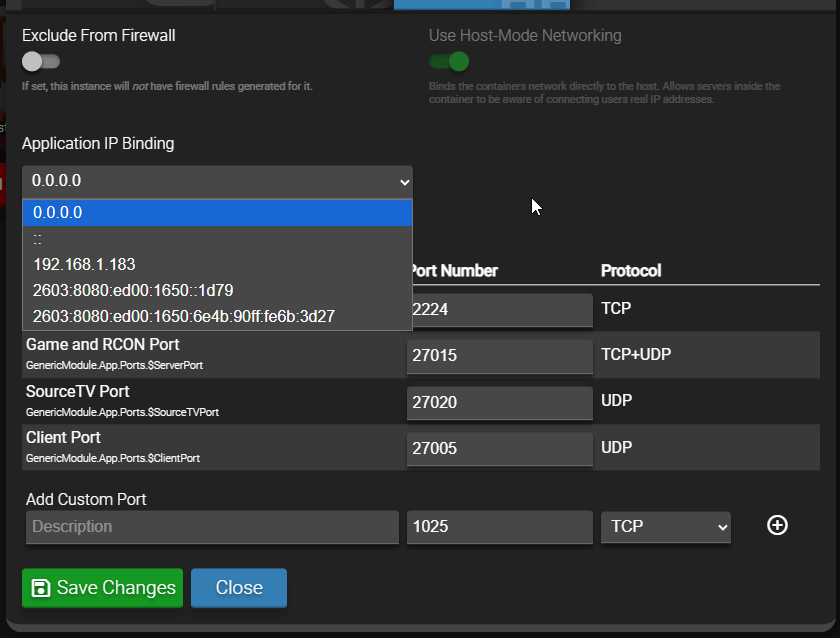
Task: Click the Port Number column header
Action: 455,271
